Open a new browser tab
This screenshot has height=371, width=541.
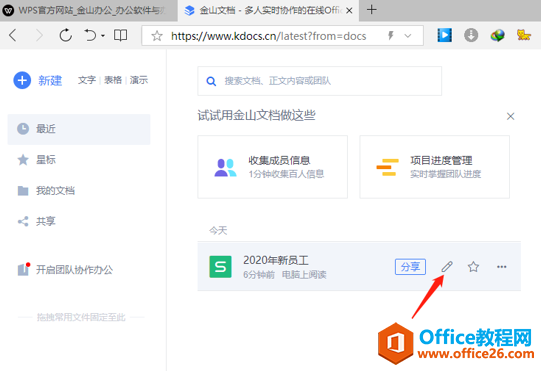372,10
